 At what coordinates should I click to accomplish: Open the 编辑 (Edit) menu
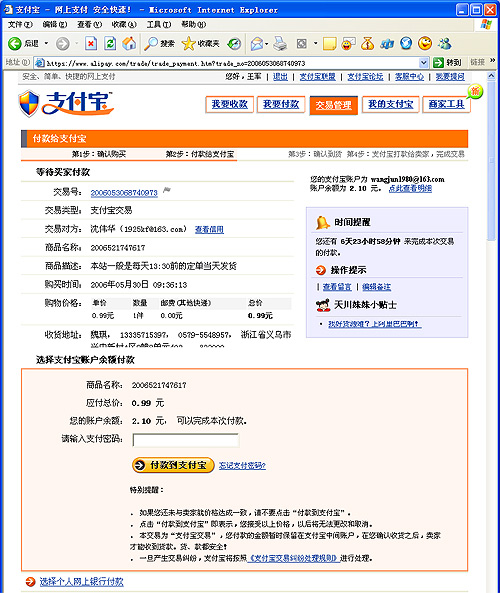point(55,25)
